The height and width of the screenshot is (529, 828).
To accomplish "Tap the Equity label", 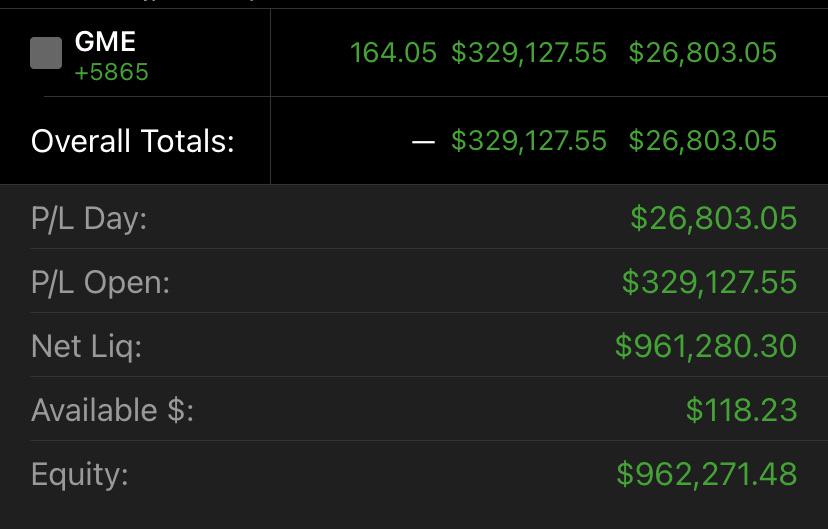I will 80,473.
